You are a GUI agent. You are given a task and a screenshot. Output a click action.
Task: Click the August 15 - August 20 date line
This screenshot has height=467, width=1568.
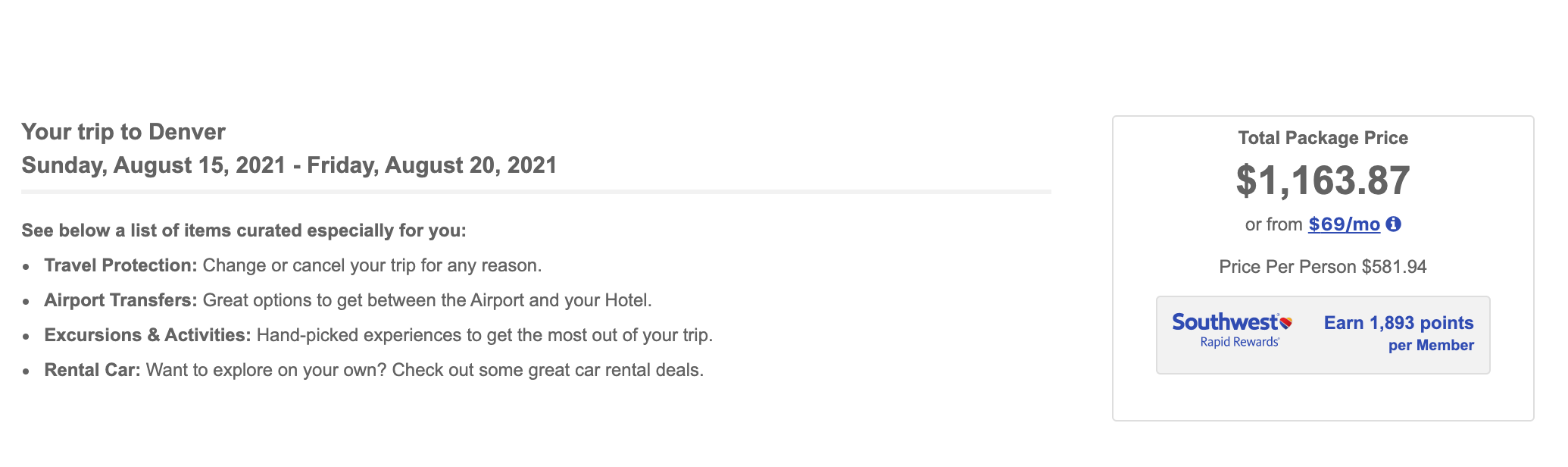pos(289,165)
